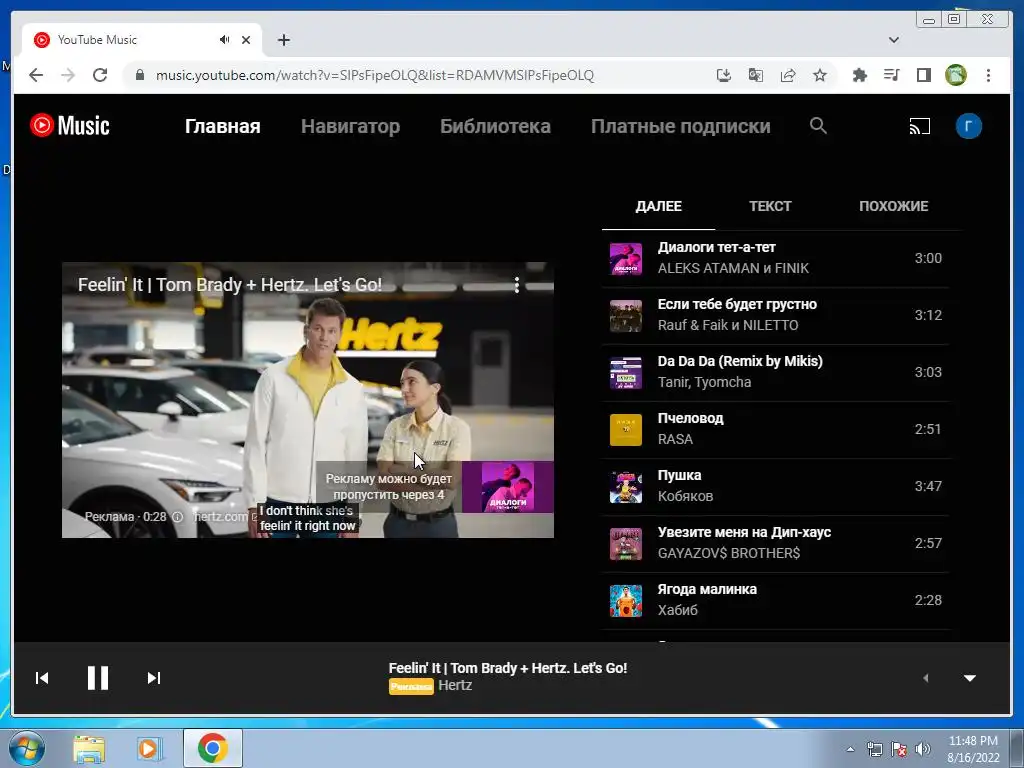The width and height of the screenshot is (1024, 768).
Task: Click ALEKS ATAMAN и FINIK artist text
Action: [733, 268]
